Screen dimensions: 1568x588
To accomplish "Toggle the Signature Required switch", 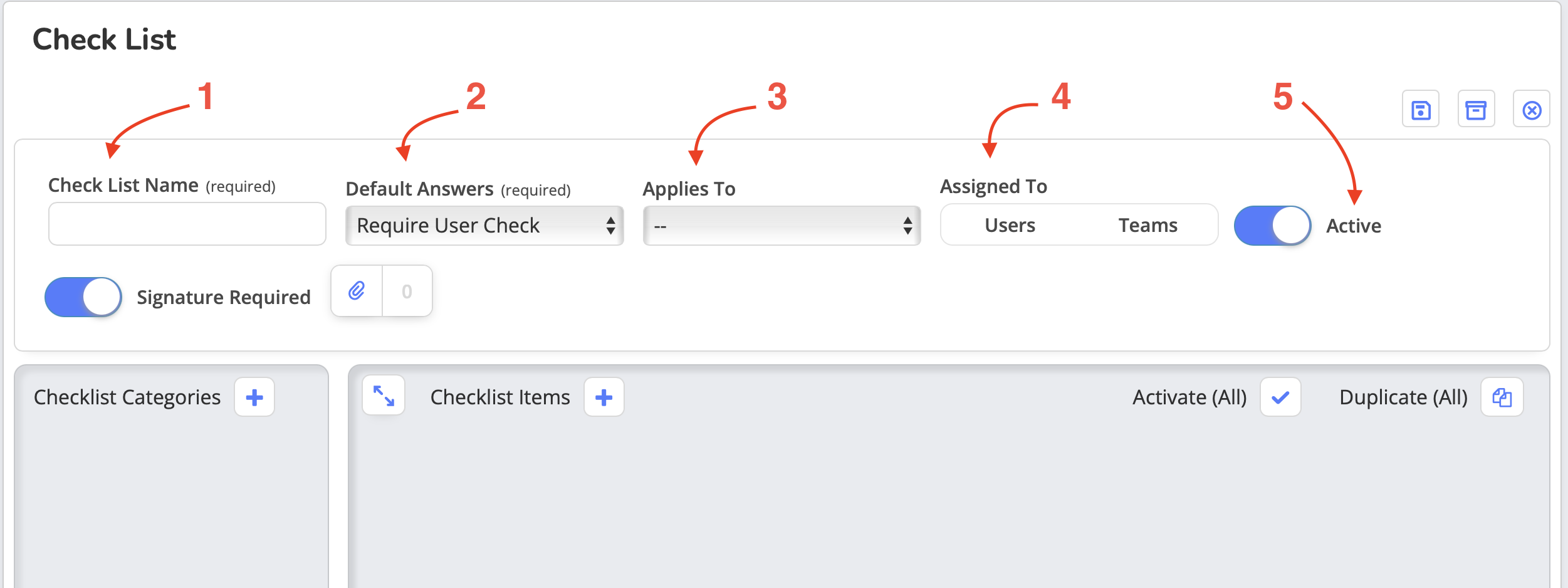I will pyautogui.click(x=83, y=297).
